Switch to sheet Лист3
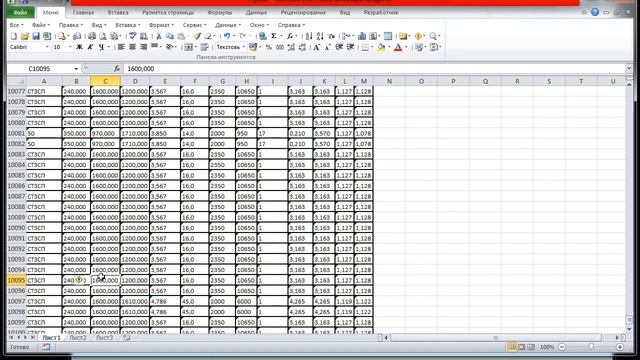 tap(104, 338)
